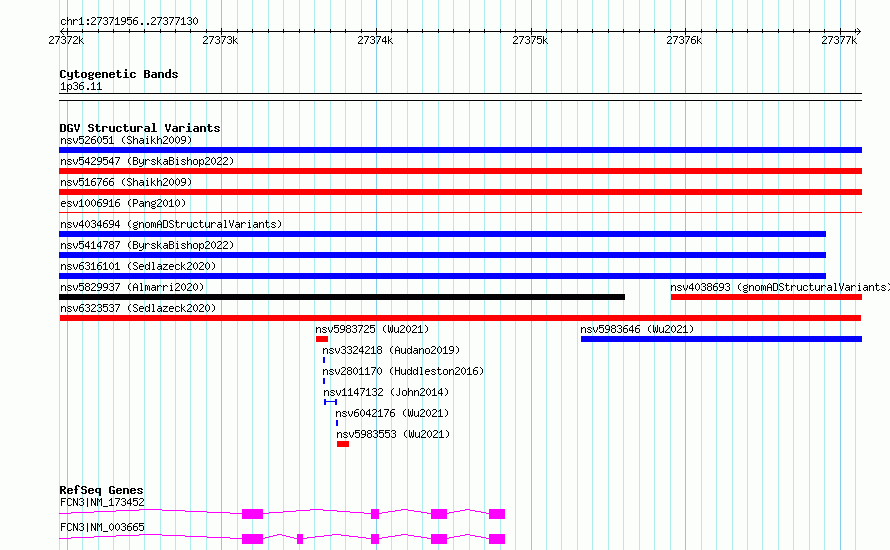Click the ruler's right arrowhead
The width and height of the screenshot is (890, 550).
click(859, 31)
